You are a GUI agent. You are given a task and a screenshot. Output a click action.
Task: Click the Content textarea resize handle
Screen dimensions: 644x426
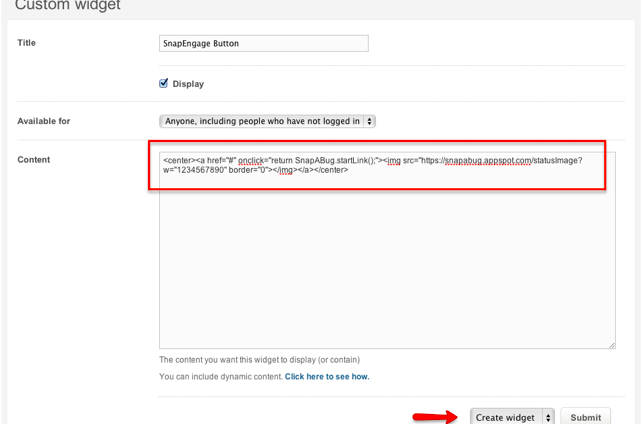click(612, 345)
